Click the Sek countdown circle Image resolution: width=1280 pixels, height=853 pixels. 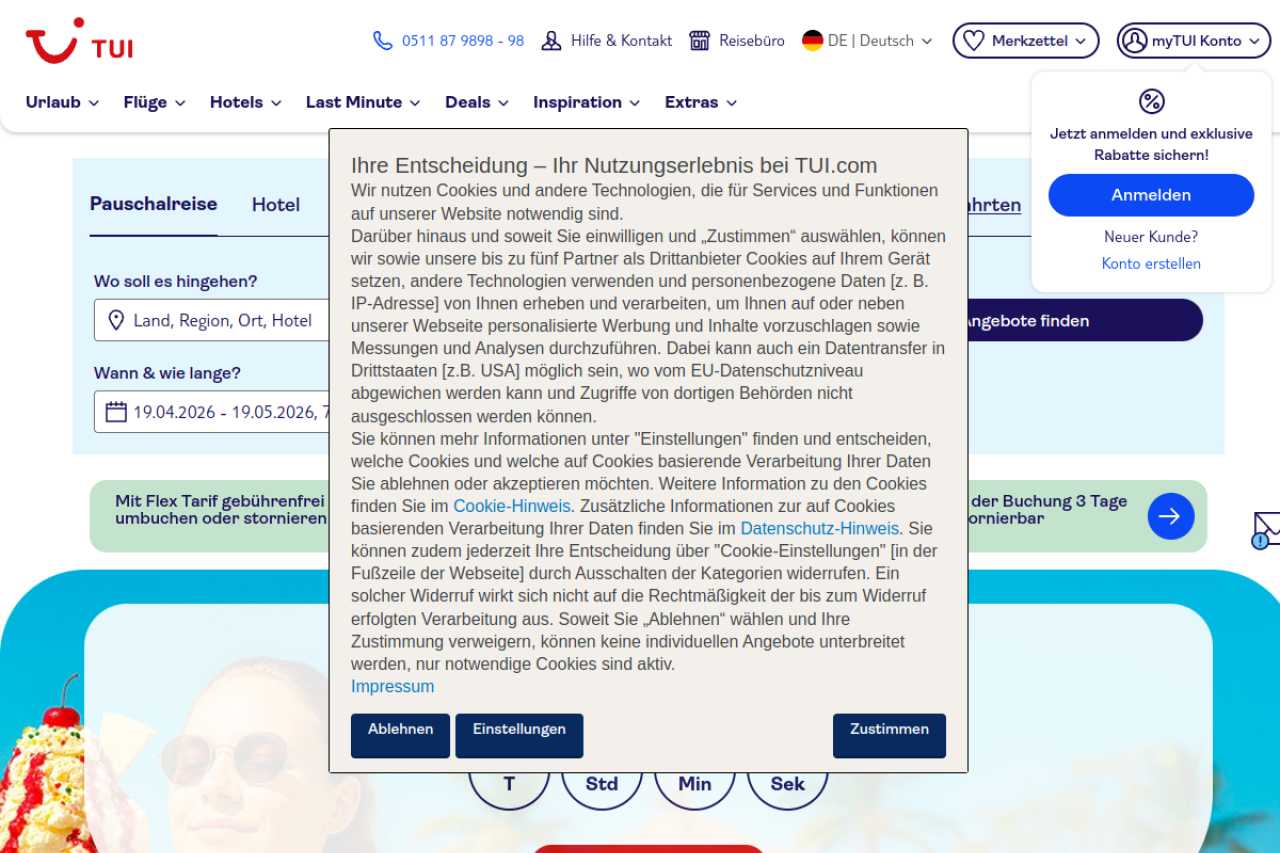(x=788, y=784)
